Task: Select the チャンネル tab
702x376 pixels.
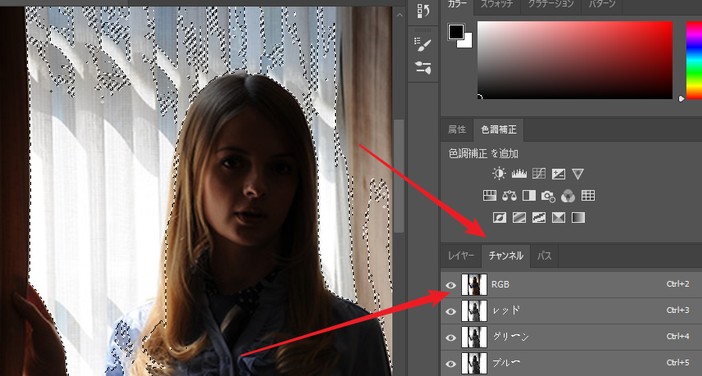Action: pos(506,256)
